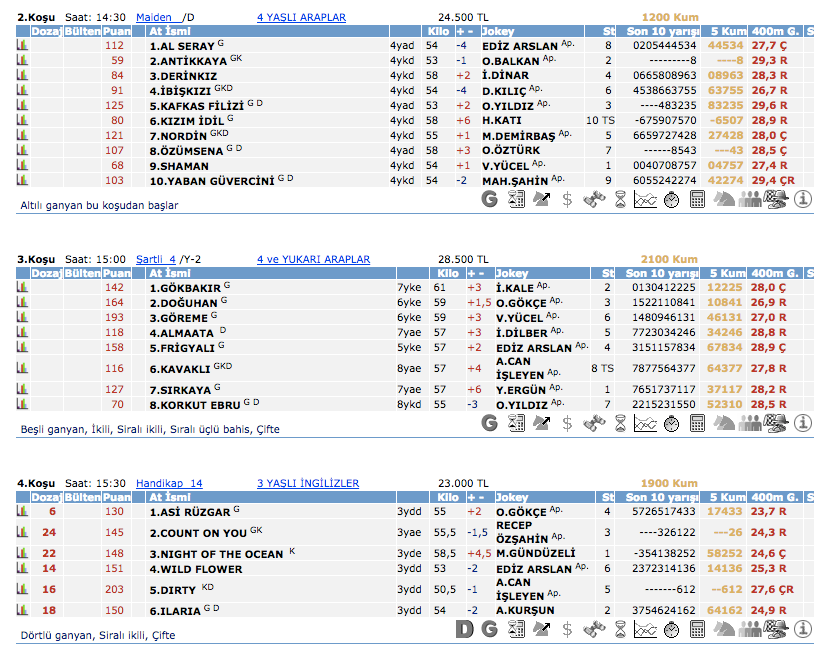Select horse name NIGHT OF THE OCEAN
The width and height of the screenshot is (832, 658).
[216, 554]
